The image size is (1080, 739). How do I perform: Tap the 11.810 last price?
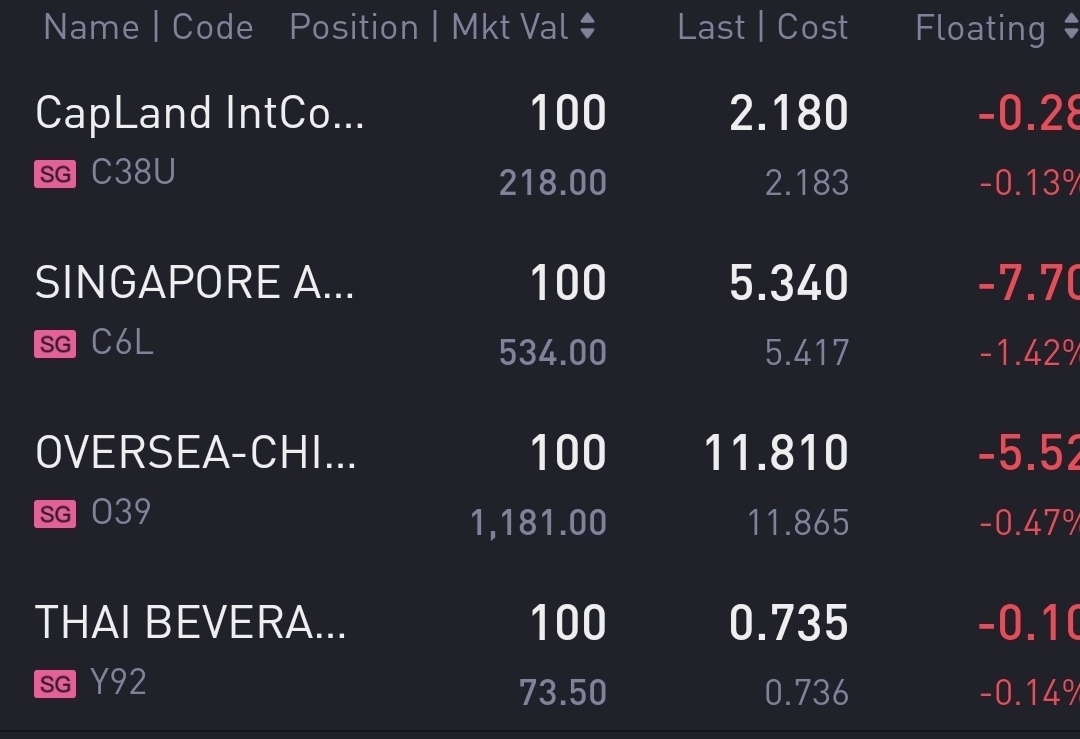click(x=776, y=453)
